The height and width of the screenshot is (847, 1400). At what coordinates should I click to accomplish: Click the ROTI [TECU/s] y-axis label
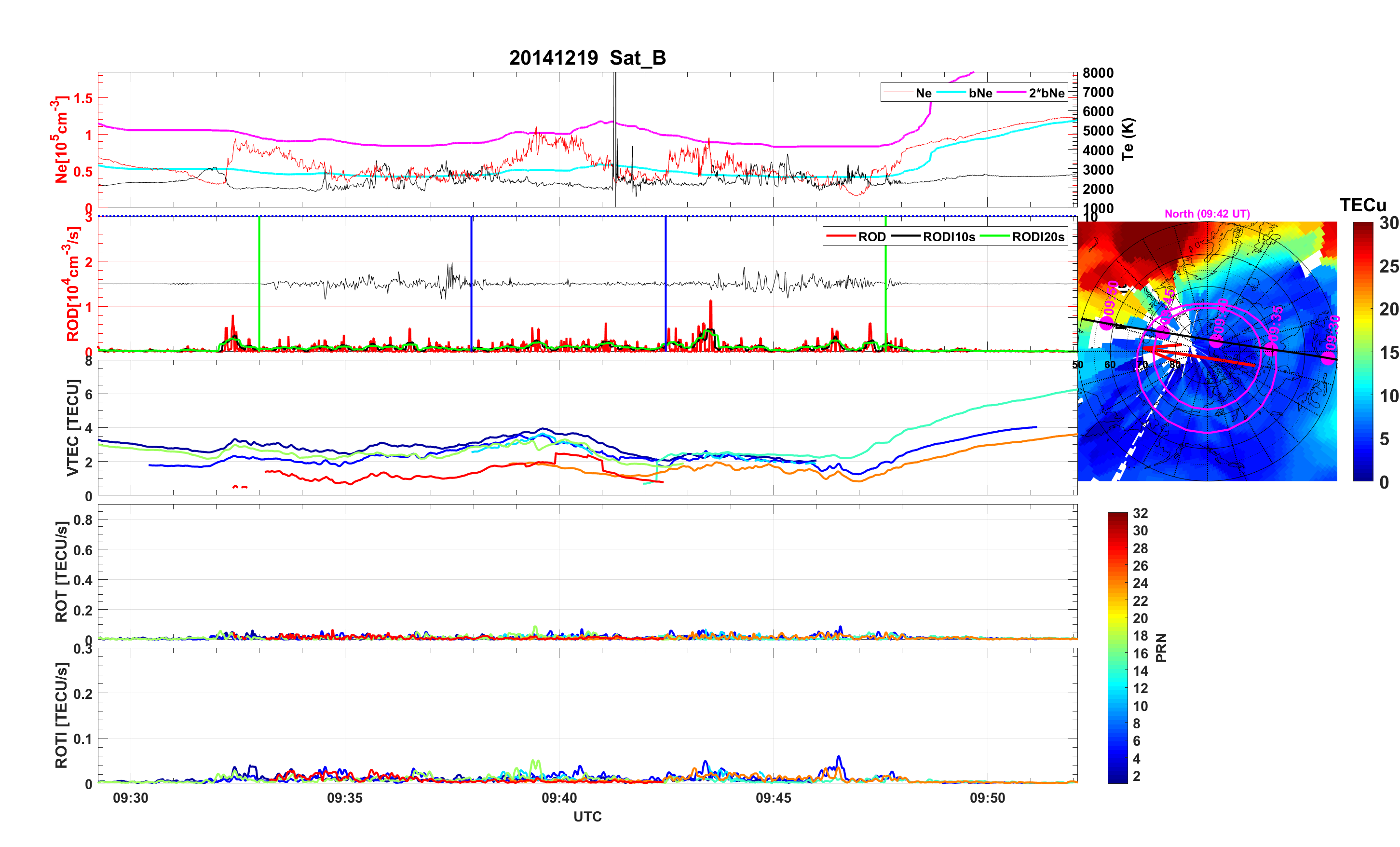(x=61, y=715)
